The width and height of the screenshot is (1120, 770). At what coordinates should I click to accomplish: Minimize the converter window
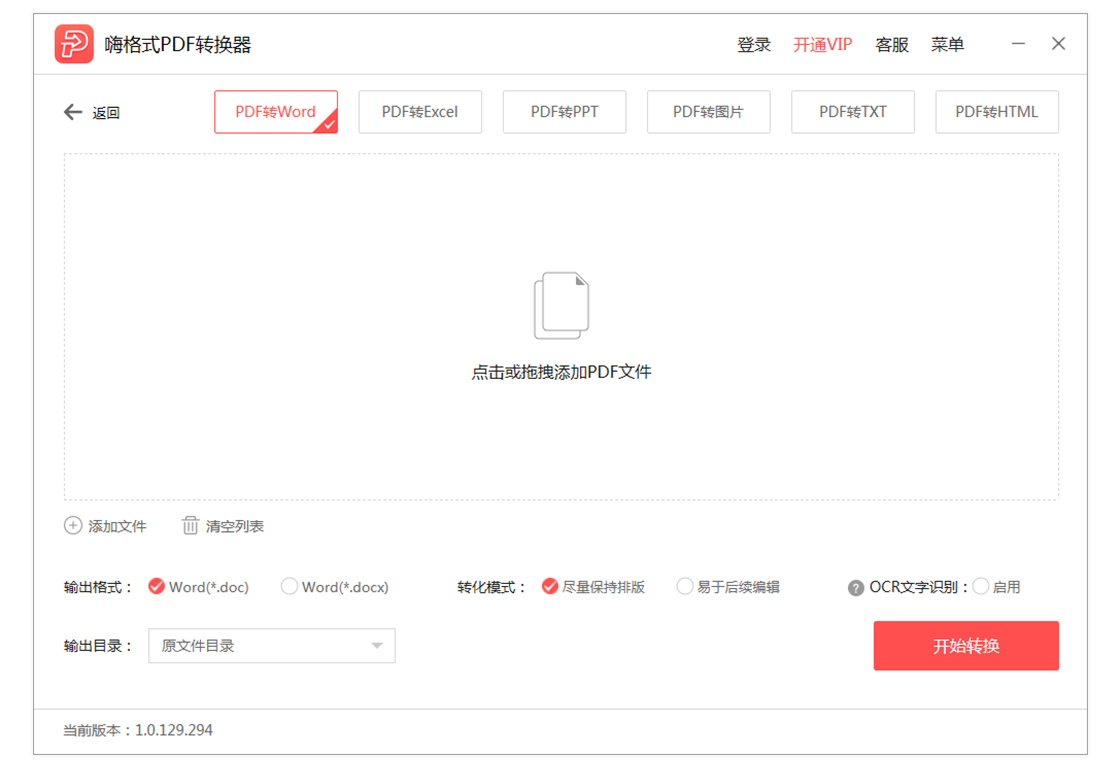[x=1019, y=44]
